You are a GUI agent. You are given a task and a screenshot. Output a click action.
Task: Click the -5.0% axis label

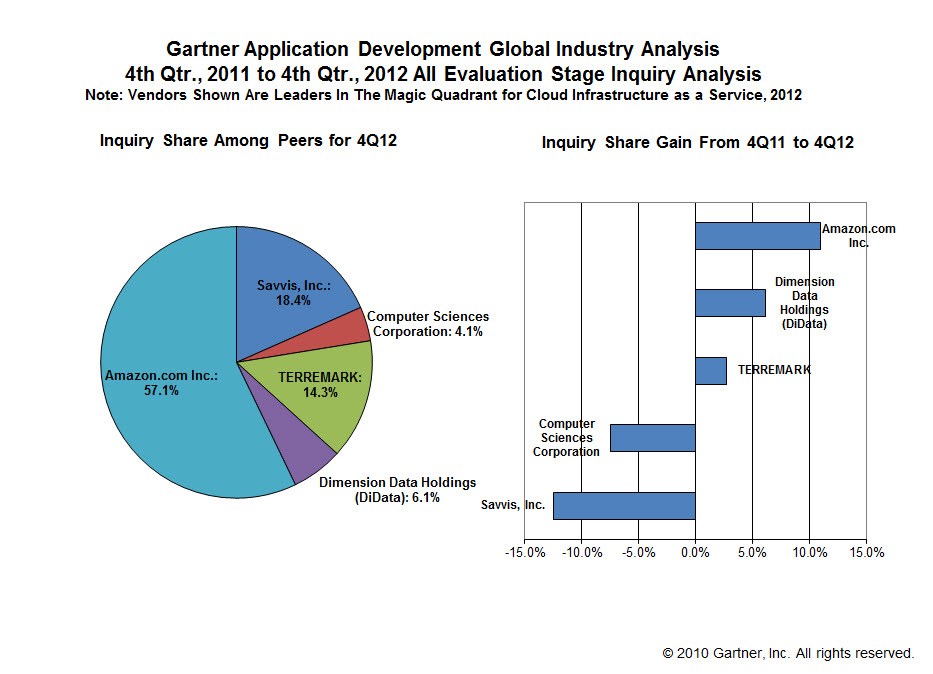tap(638, 553)
